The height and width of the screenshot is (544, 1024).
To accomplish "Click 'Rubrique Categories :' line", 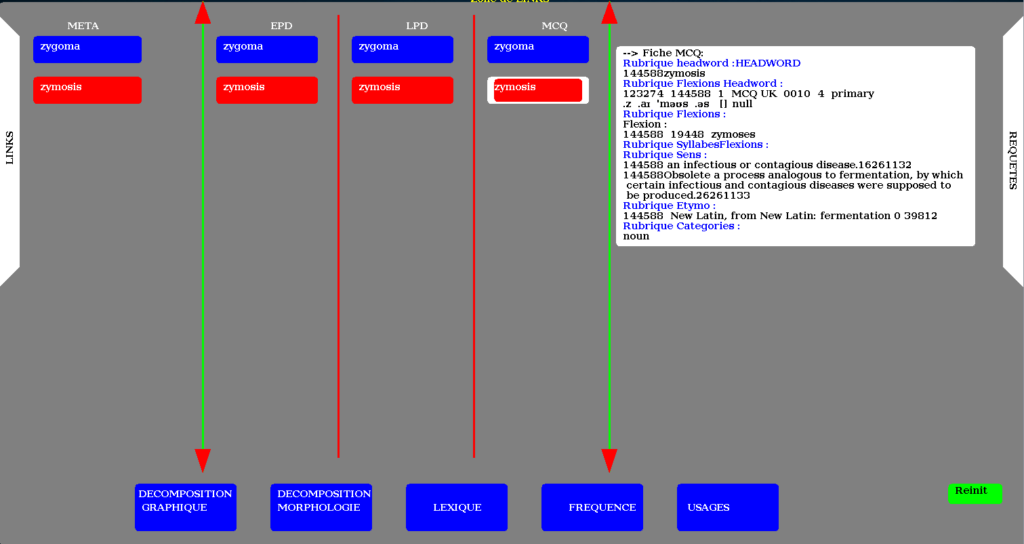I will (x=681, y=226).
